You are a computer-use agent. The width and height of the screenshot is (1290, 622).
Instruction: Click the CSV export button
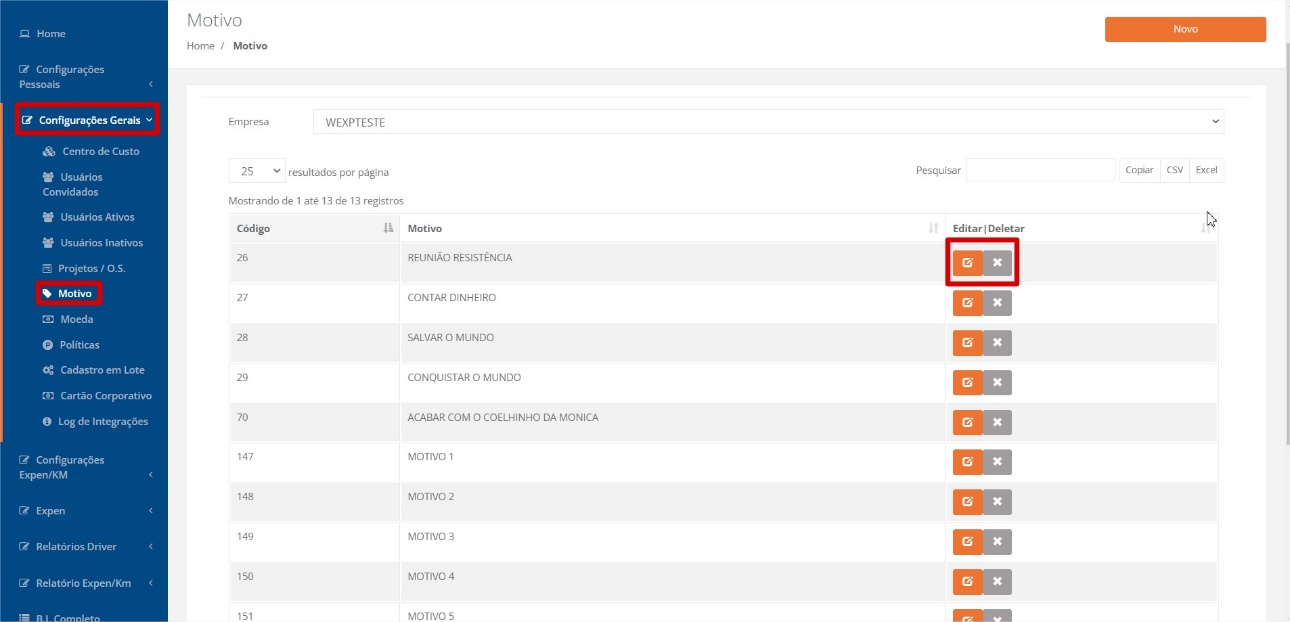pos(1175,170)
